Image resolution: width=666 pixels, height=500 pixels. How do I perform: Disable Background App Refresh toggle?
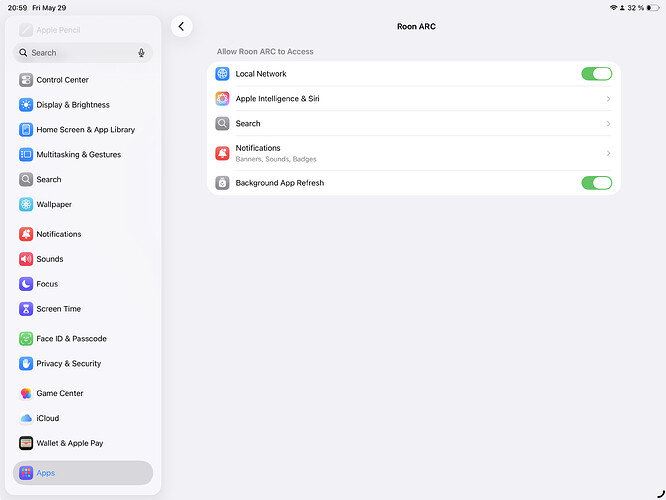click(x=596, y=183)
